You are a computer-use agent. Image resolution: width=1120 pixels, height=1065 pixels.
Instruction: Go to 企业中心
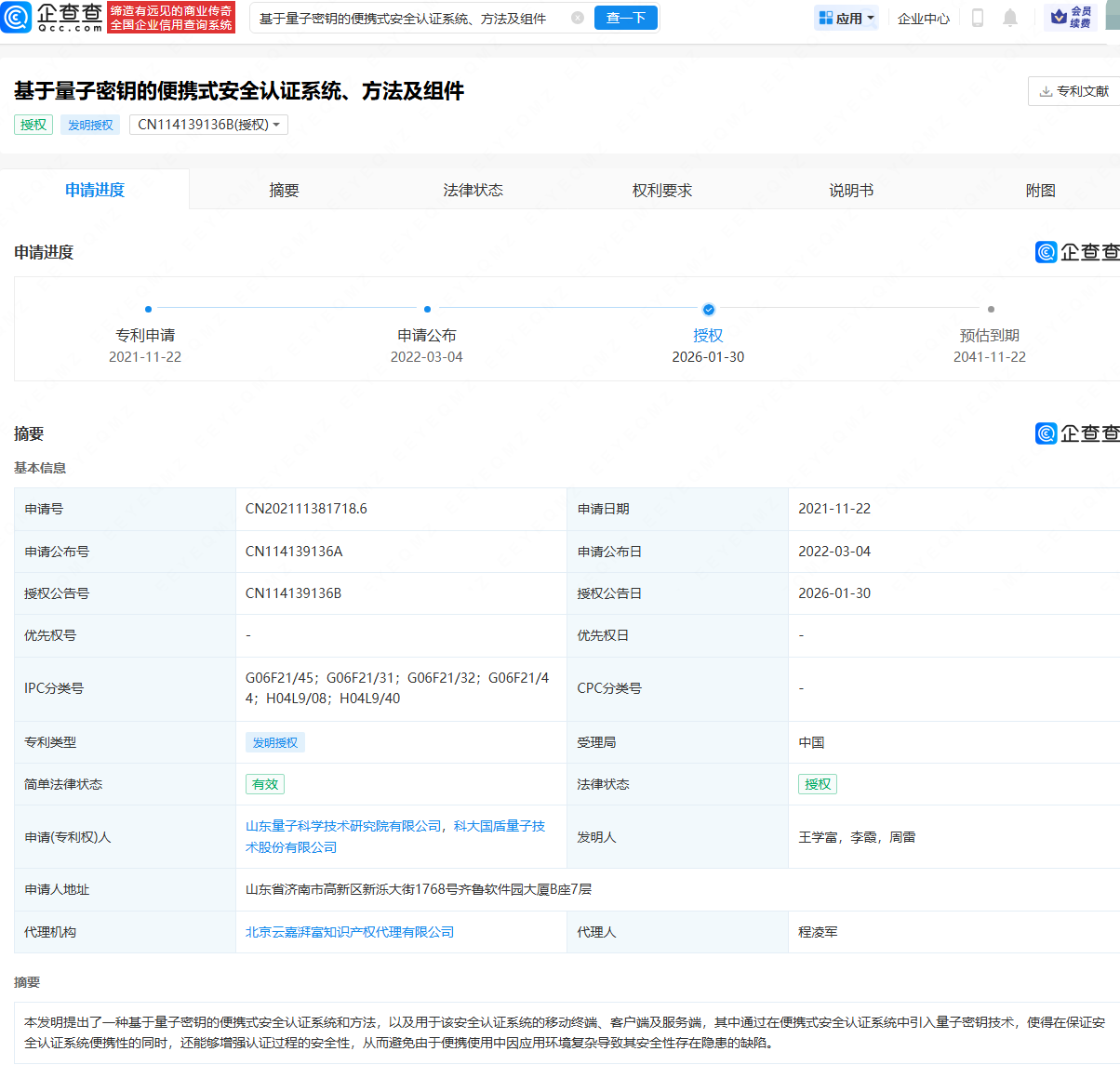[924, 18]
